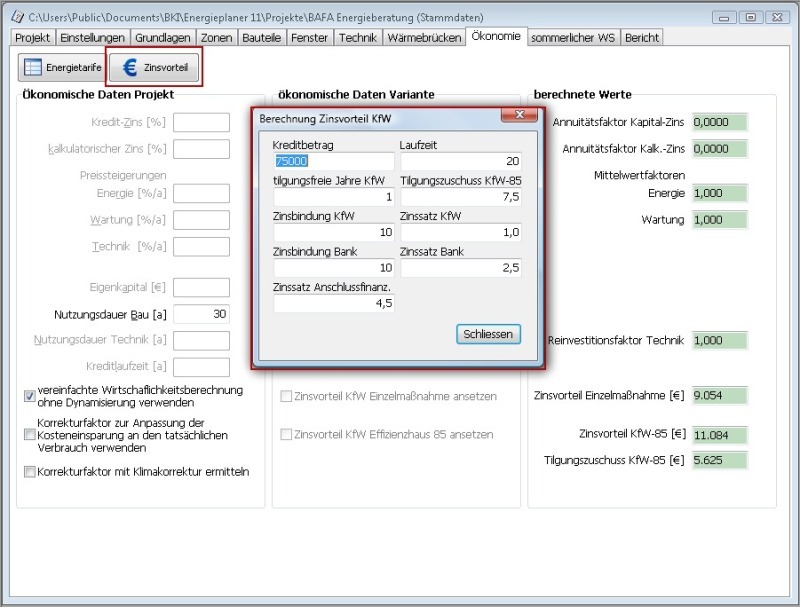Click the Wartung [%/a] field
Screen dimensions: 800x607
[202, 220]
